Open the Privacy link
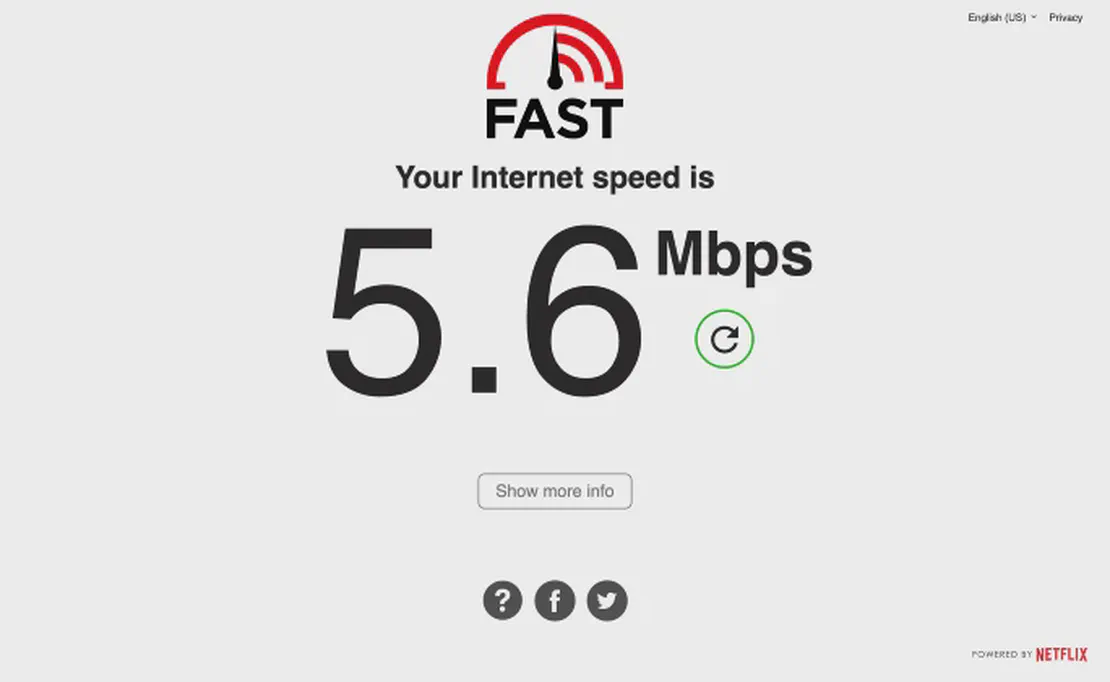The image size is (1110, 682). [x=1065, y=17]
